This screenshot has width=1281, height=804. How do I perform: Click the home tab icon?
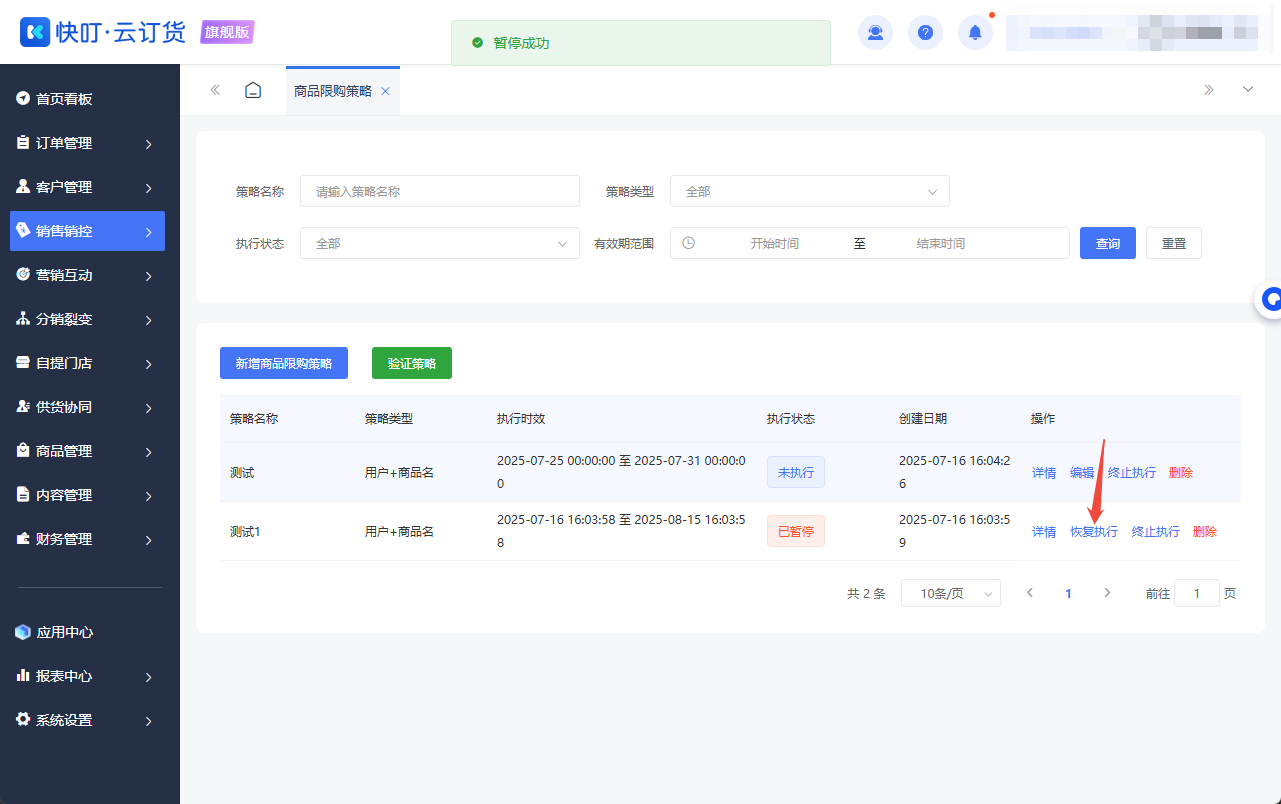[x=253, y=90]
